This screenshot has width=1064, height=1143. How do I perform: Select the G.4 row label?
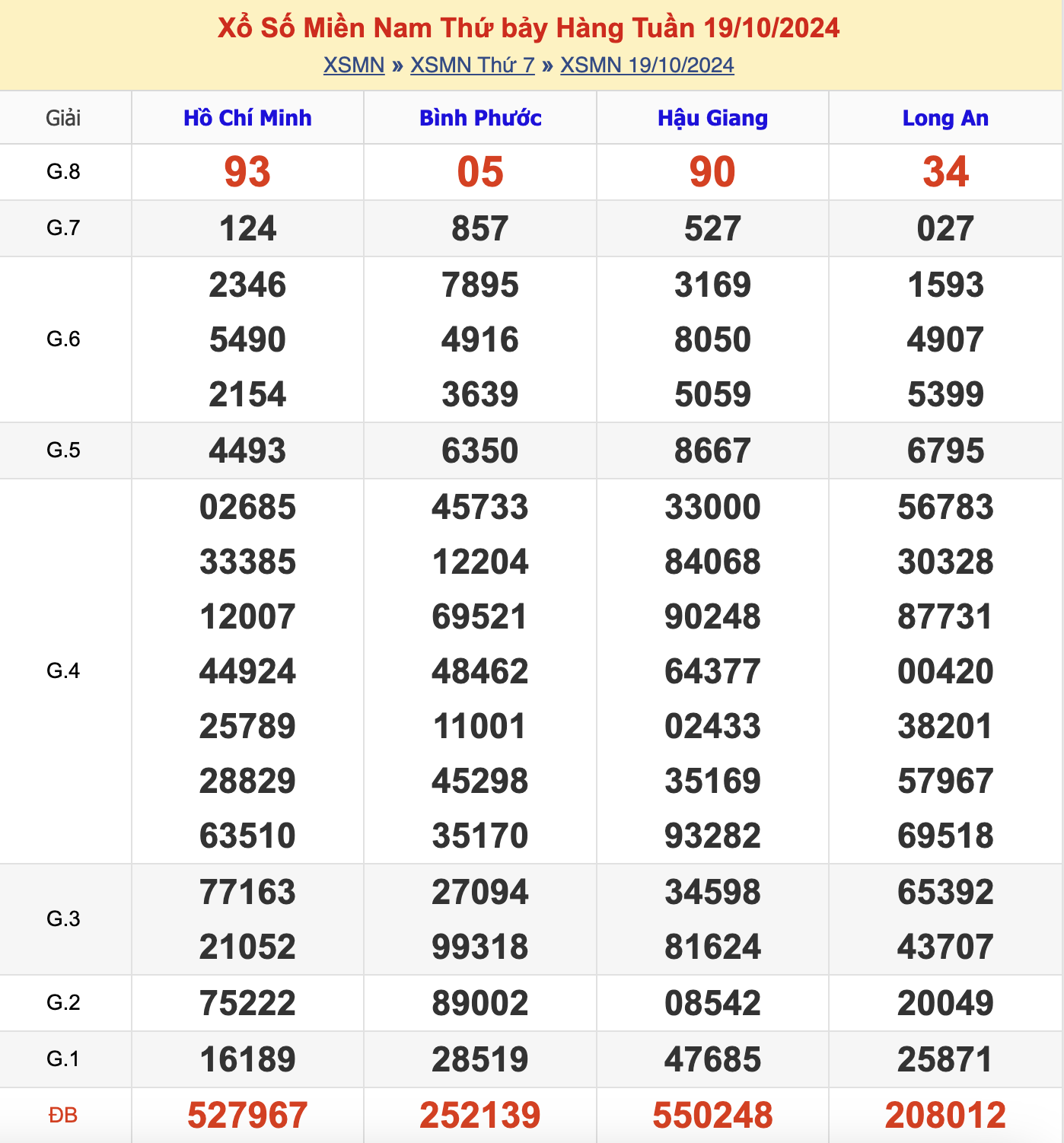pyautogui.click(x=63, y=671)
